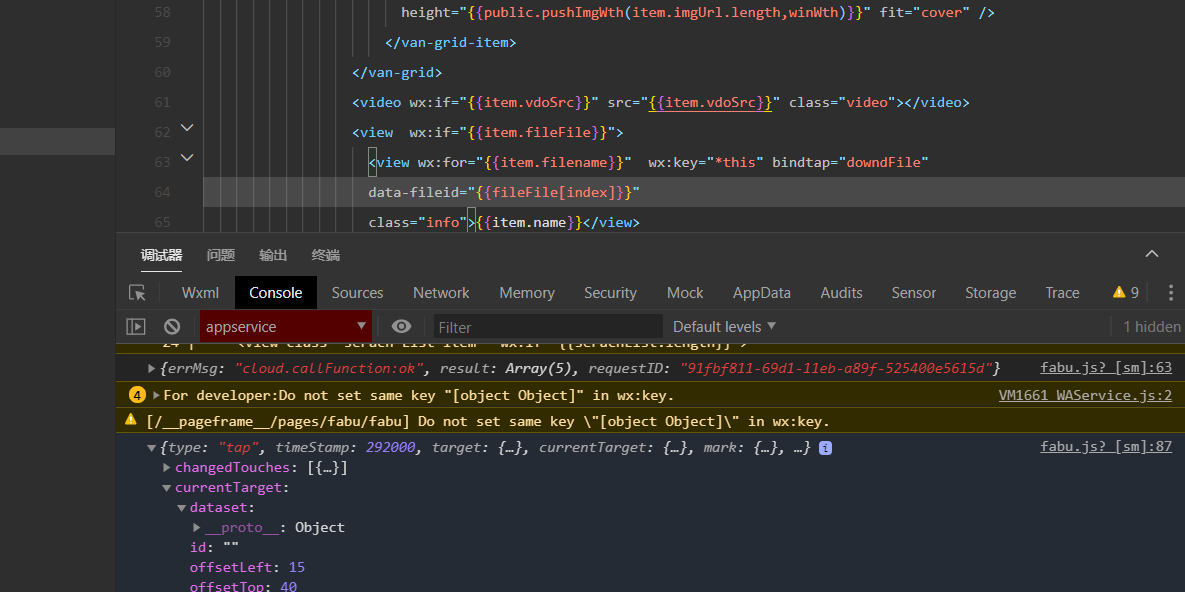The height and width of the screenshot is (592, 1185).
Task: Click the '1 hidden' messages indicator
Action: click(1152, 327)
